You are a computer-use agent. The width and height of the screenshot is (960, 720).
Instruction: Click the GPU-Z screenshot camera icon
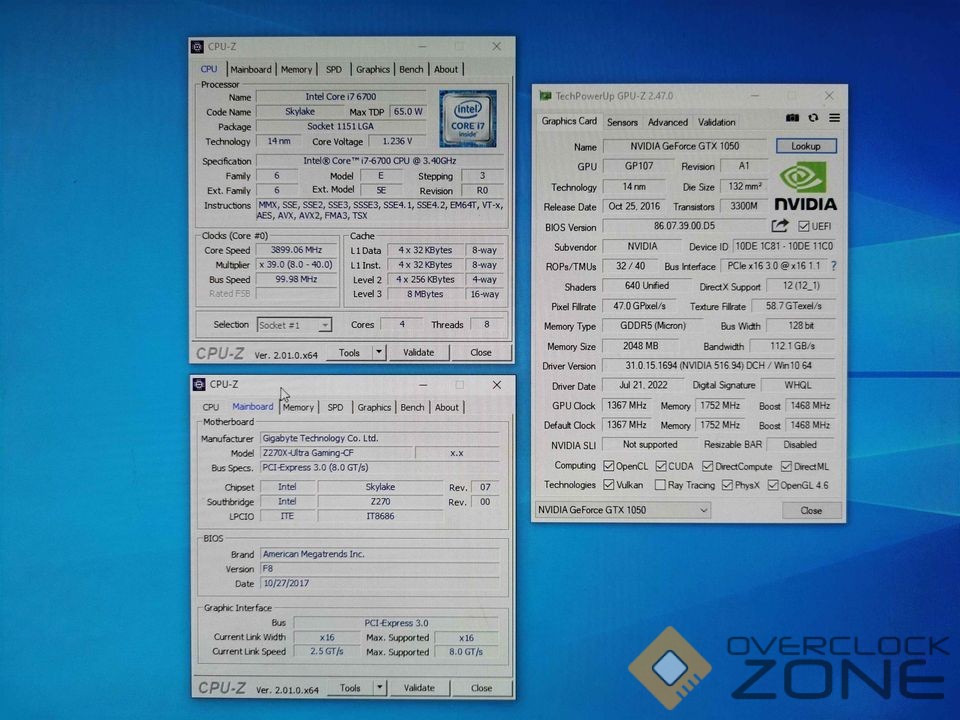(793, 119)
